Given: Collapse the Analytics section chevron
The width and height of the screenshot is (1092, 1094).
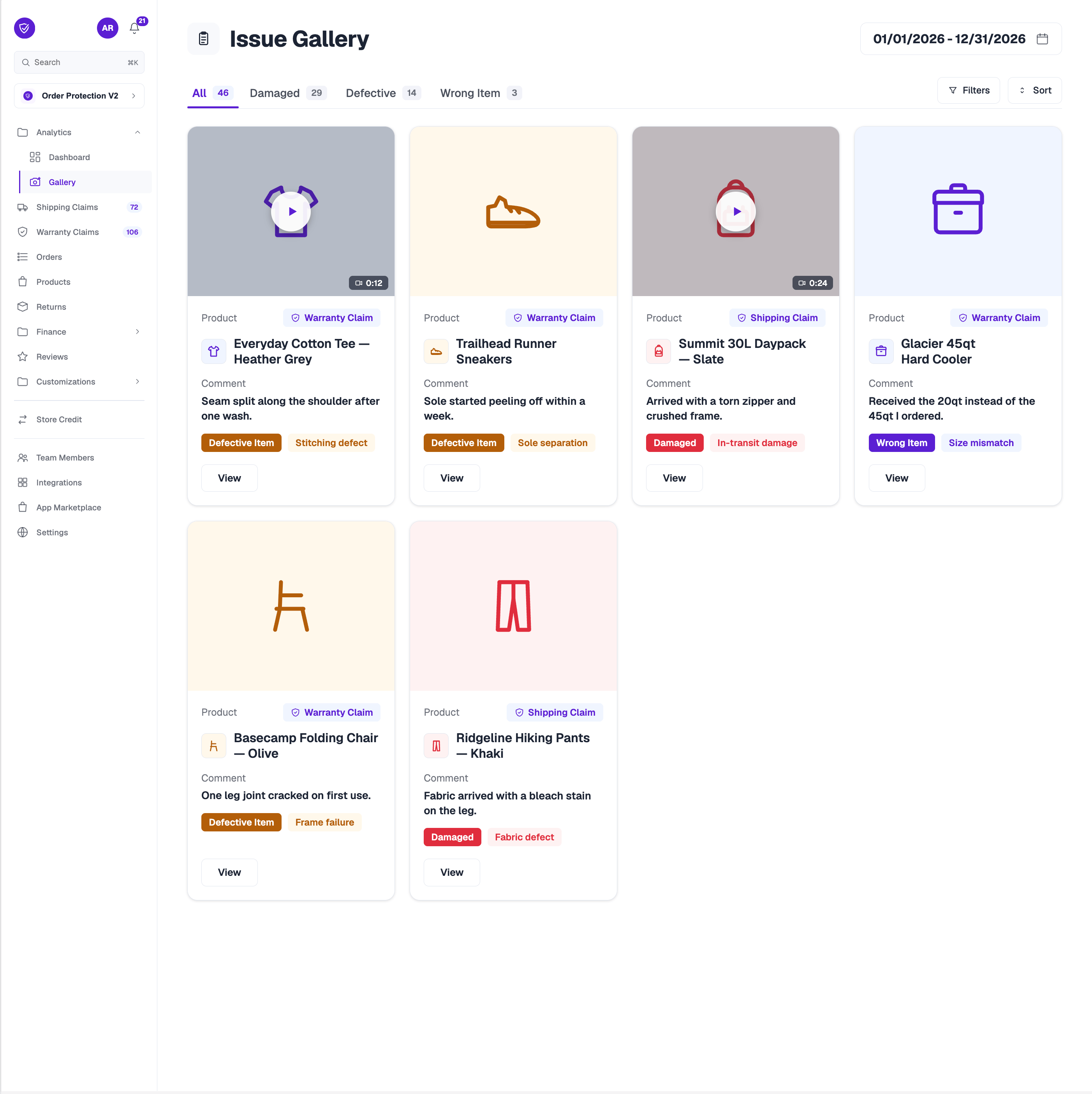Looking at the screenshot, I should (137, 132).
